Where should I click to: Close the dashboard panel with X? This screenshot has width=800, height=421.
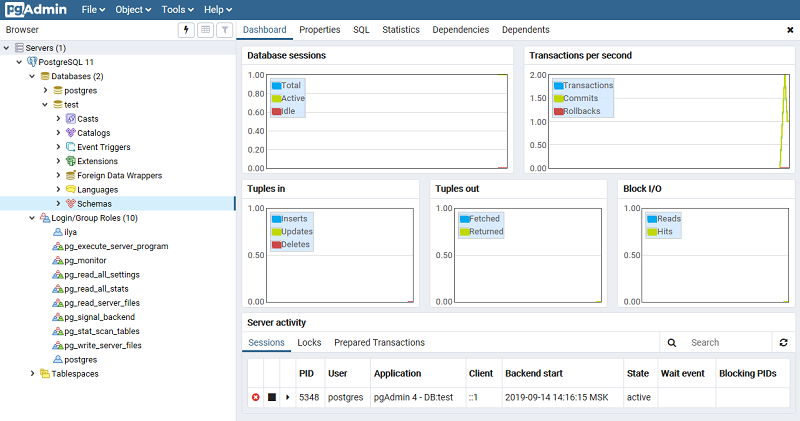pyautogui.click(x=790, y=30)
